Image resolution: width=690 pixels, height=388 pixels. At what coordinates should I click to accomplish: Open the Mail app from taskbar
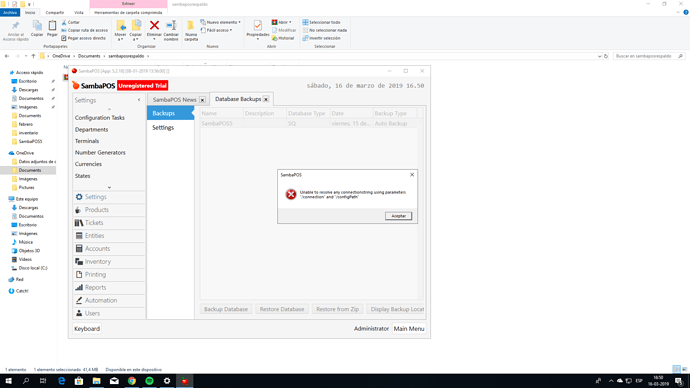click(114, 381)
